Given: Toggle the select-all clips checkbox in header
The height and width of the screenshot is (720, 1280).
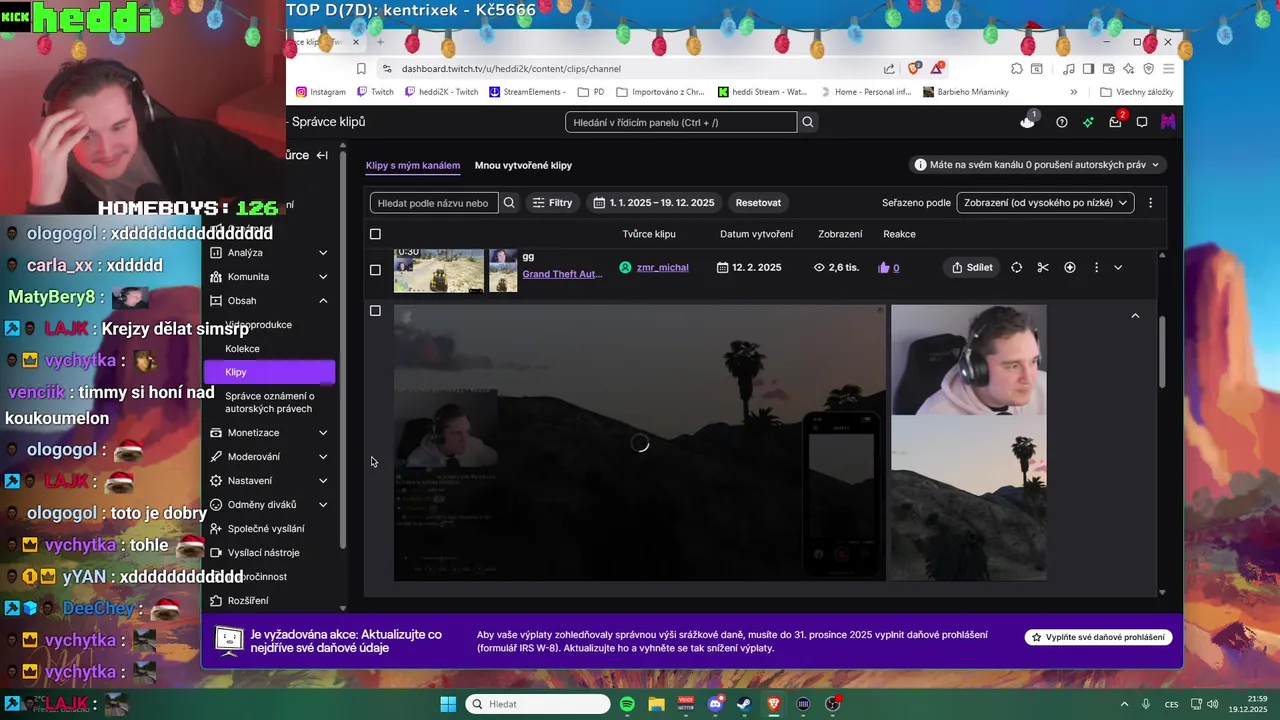Looking at the screenshot, I should point(375,234).
